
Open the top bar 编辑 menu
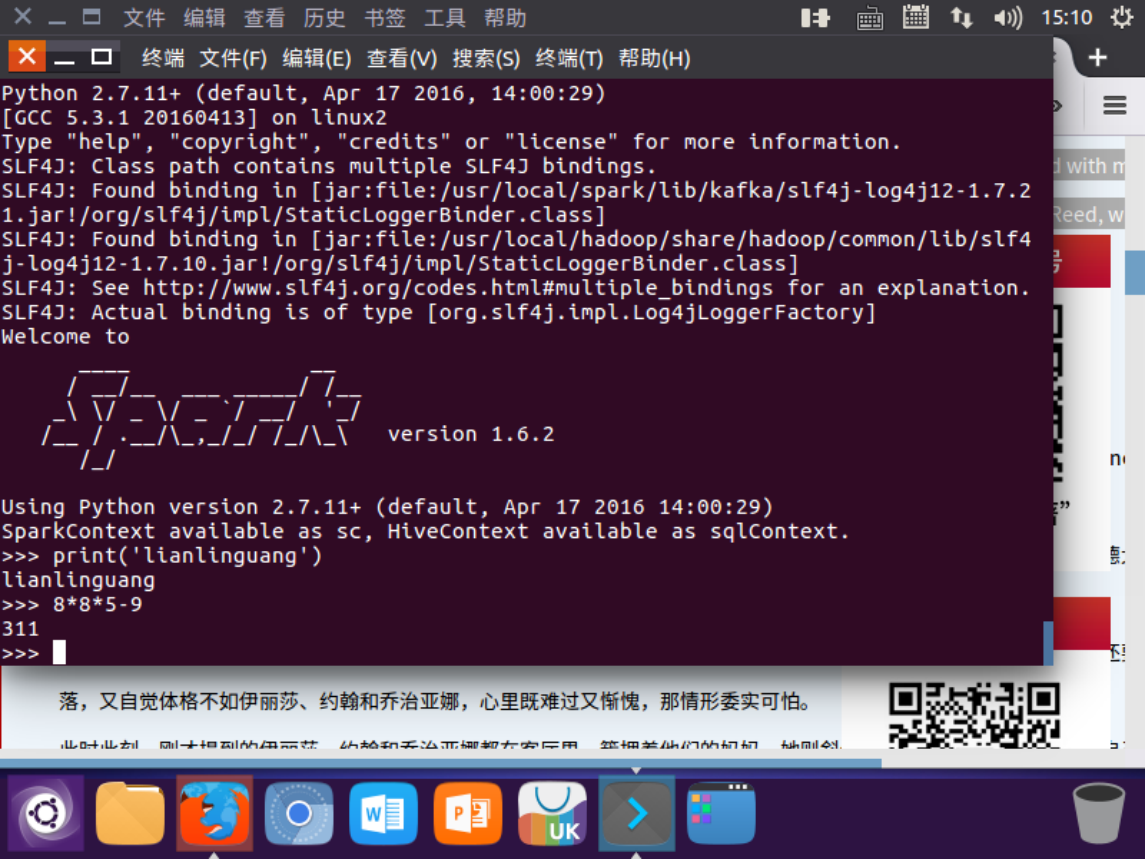click(x=204, y=17)
